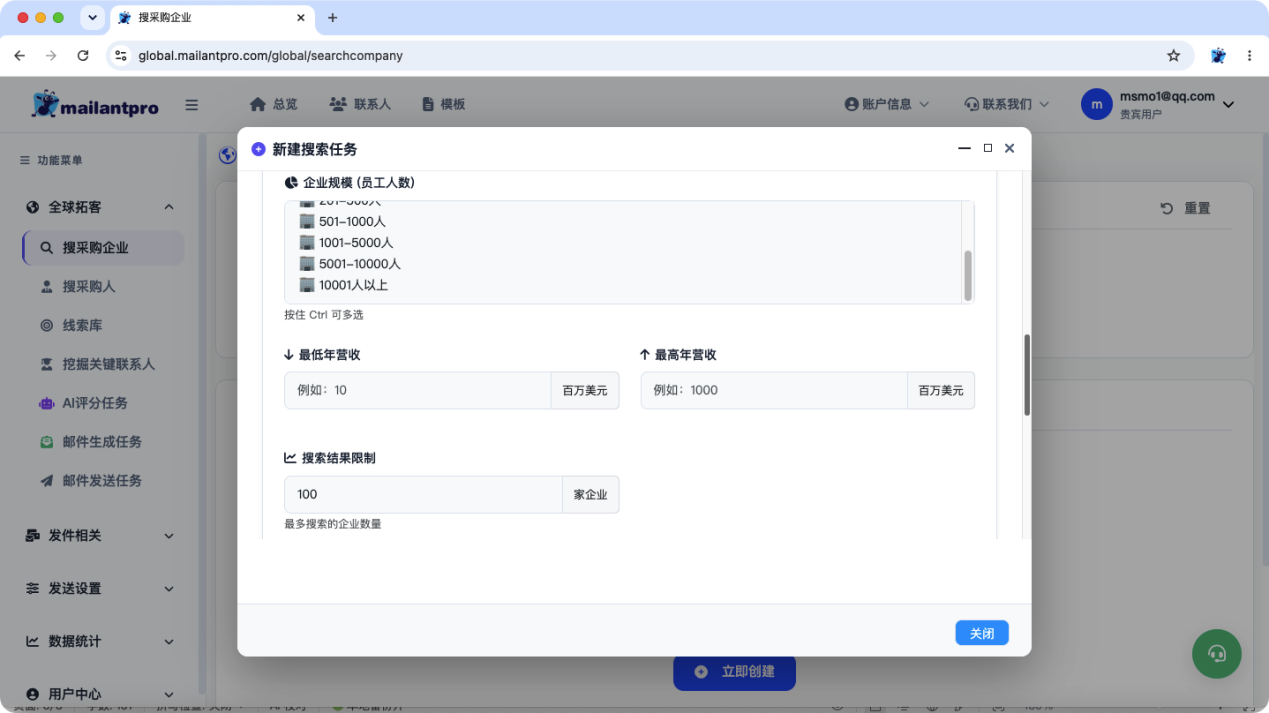Click the target icon beside 线索库

click(x=46, y=326)
